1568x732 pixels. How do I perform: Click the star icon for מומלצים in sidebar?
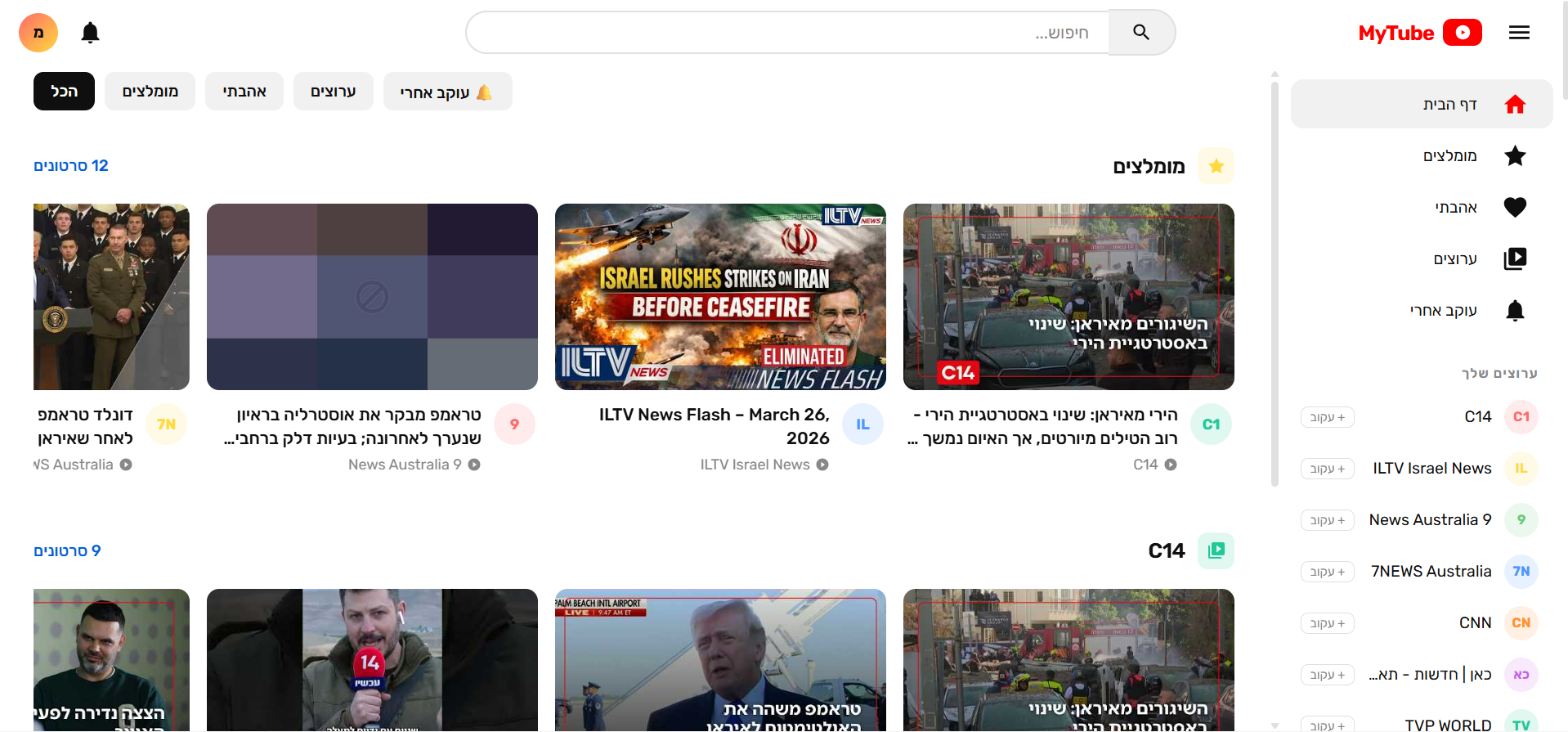click(1515, 156)
